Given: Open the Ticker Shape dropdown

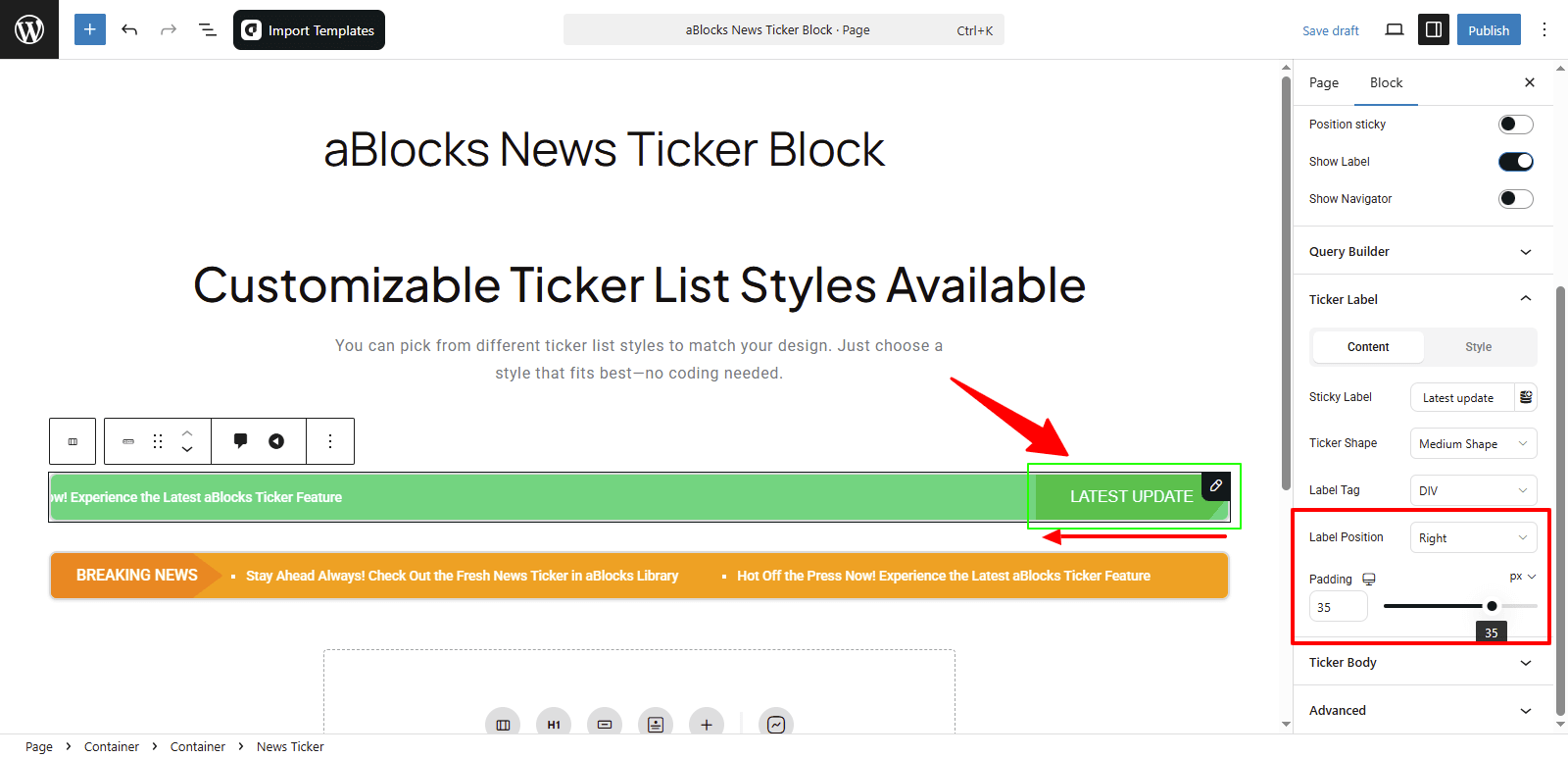Looking at the screenshot, I should click(x=1473, y=443).
